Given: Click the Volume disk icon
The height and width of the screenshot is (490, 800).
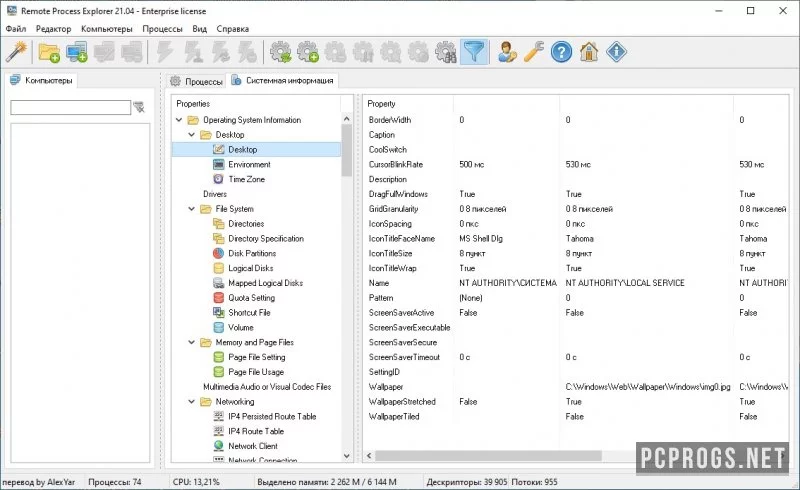Looking at the screenshot, I should (218, 327).
